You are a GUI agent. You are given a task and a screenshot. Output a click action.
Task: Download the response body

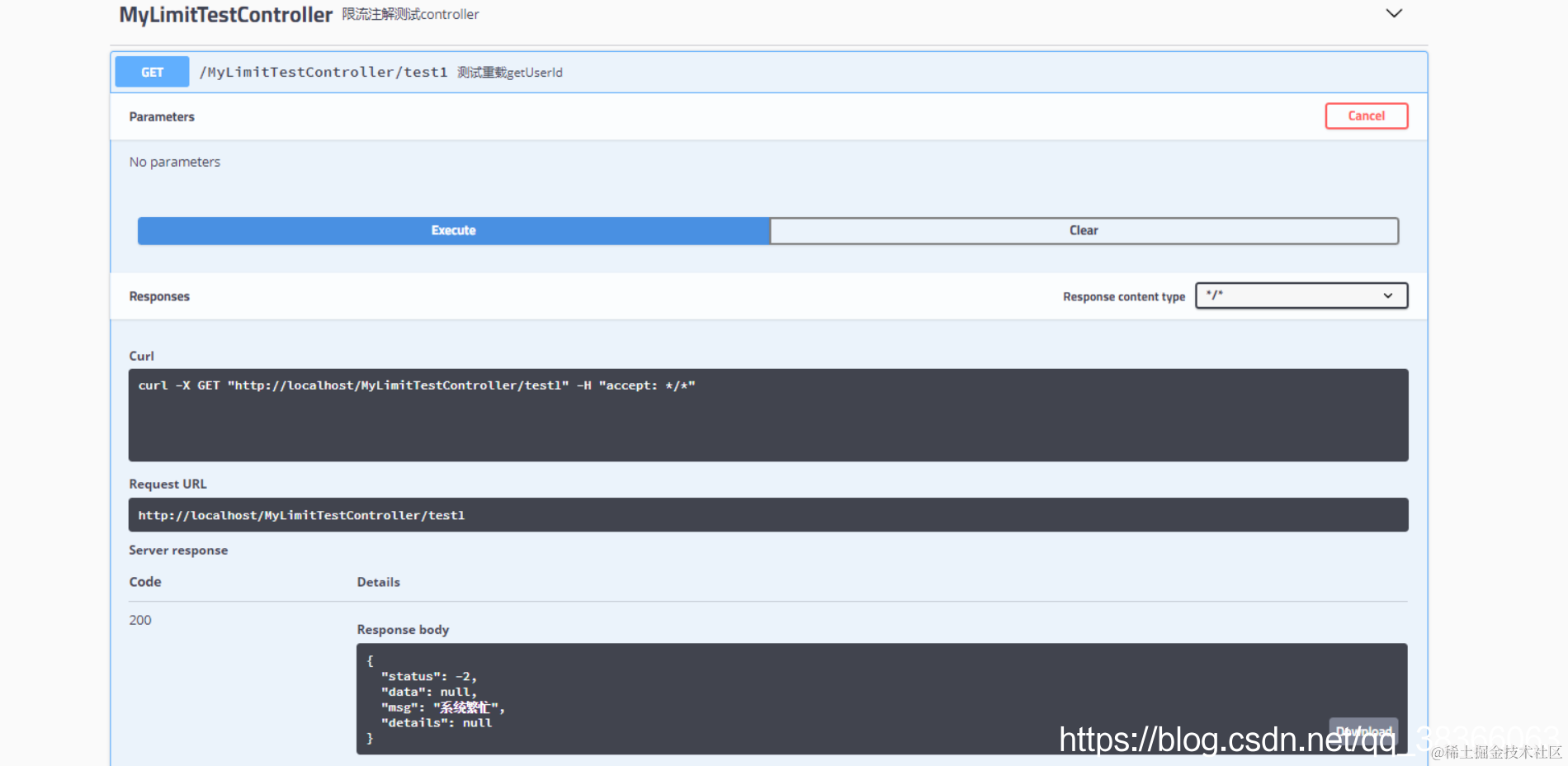click(1363, 731)
